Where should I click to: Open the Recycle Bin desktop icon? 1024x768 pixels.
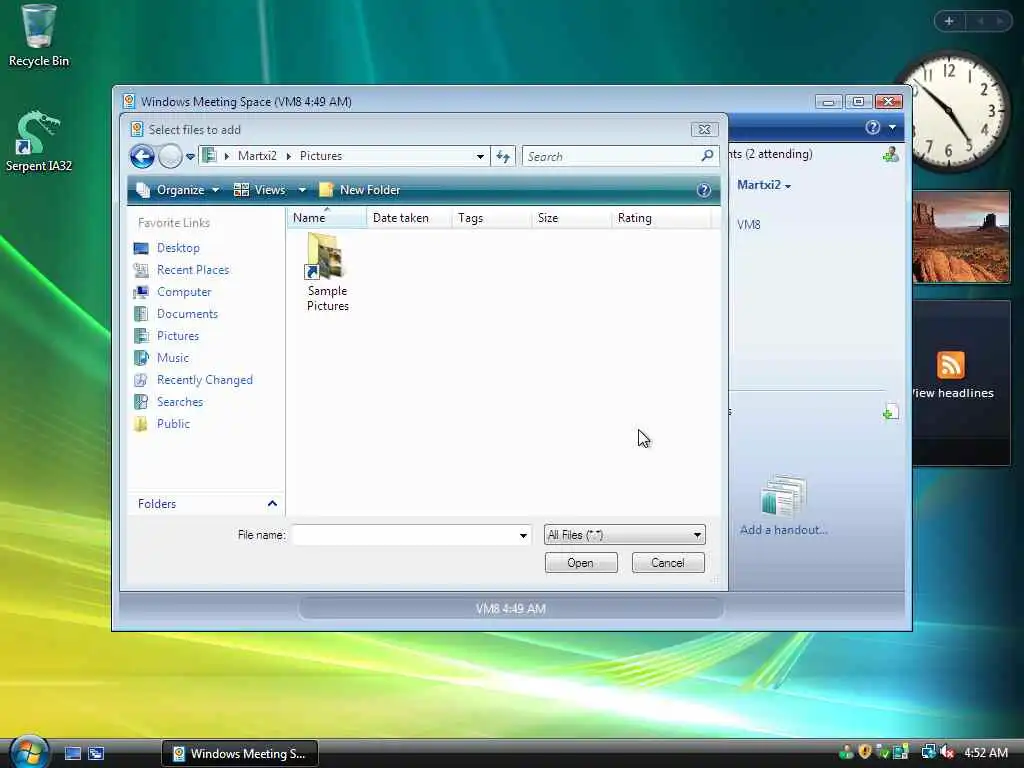38,36
